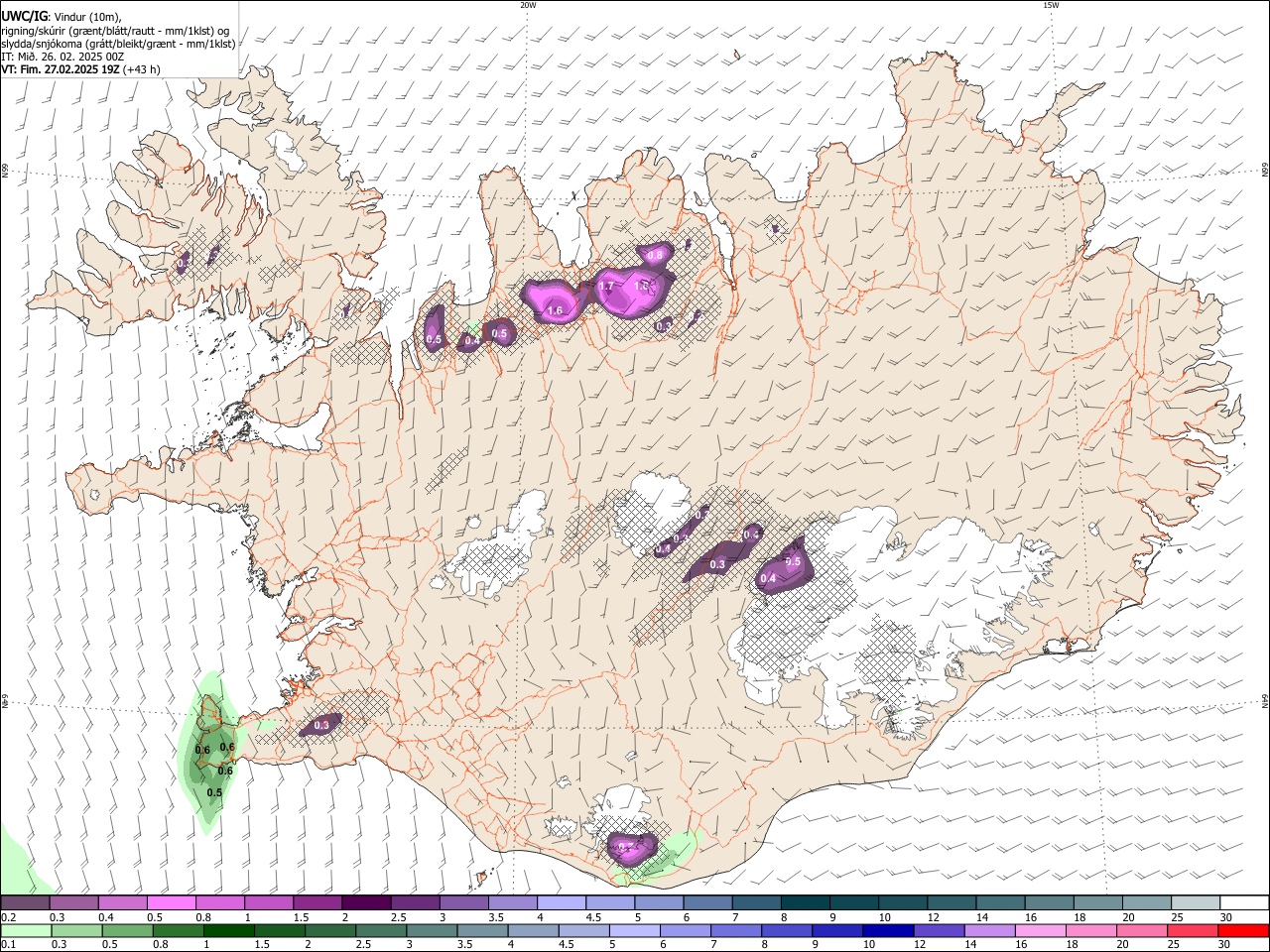Click the darkest green swatch labeled 1 in lower scale

(229, 930)
